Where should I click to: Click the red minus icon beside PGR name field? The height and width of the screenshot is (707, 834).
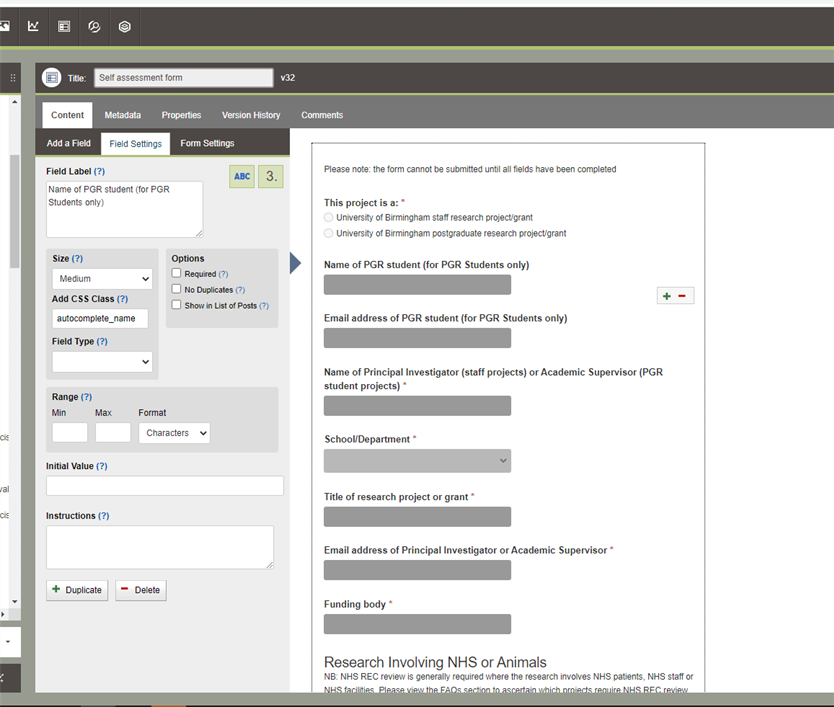pyautogui.click(x=682, y=296)
